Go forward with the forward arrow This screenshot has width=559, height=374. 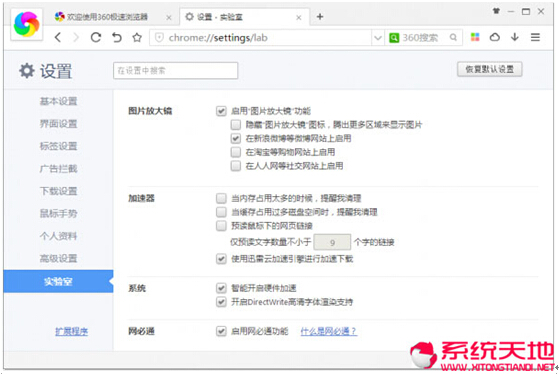point(76,37)
